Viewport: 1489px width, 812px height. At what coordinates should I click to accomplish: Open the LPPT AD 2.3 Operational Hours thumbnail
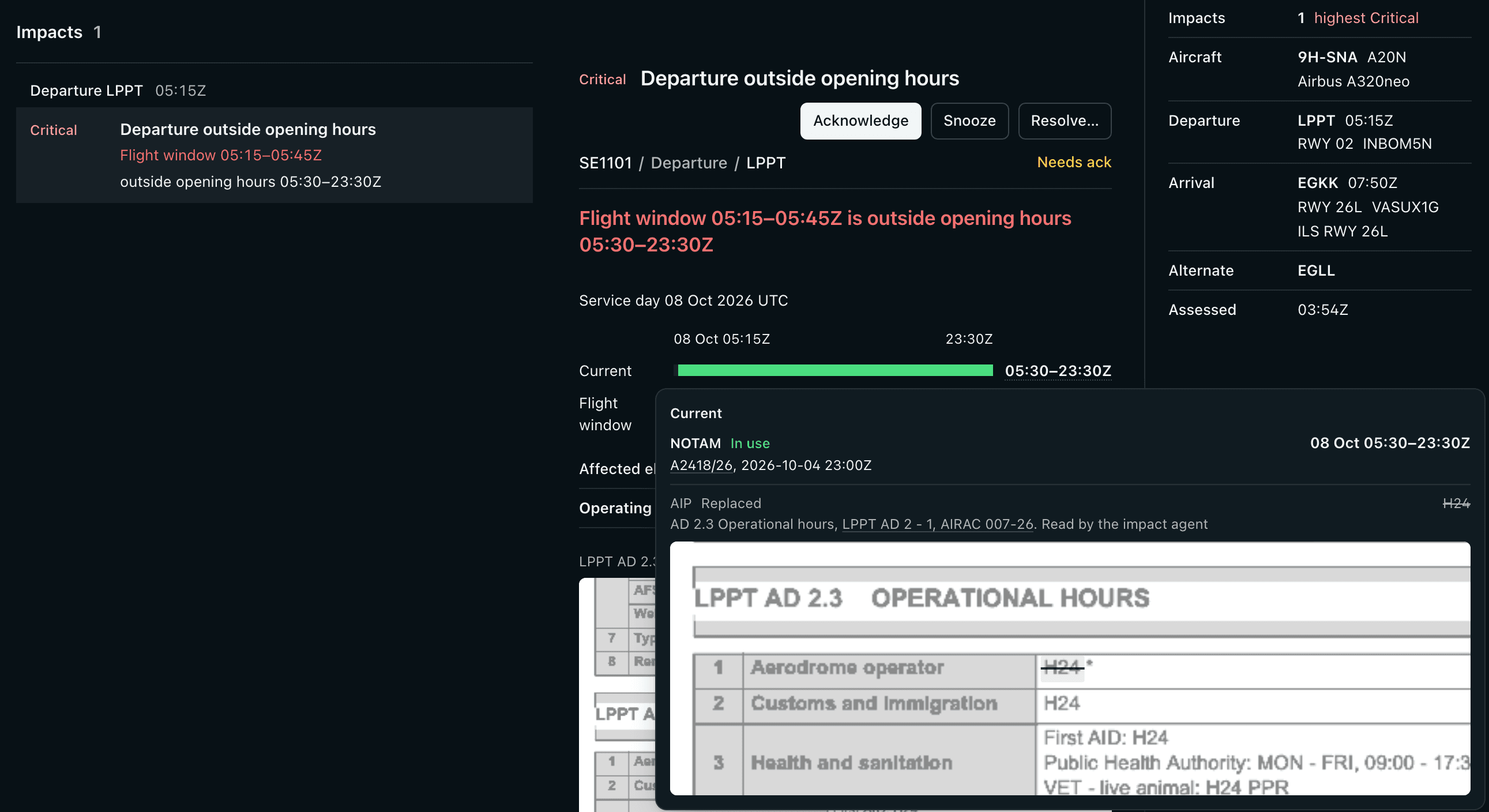(x=1070, y=668)
